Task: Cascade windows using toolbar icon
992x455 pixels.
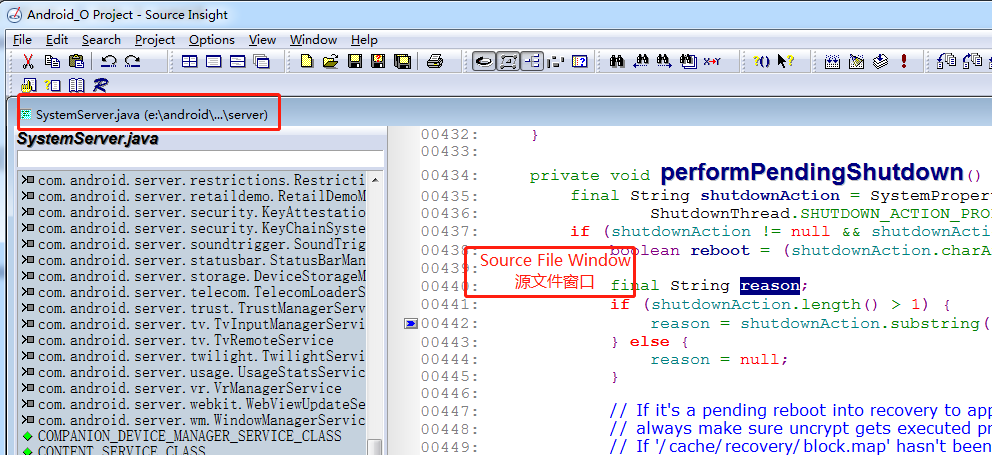Action: (x=261, y=61)
